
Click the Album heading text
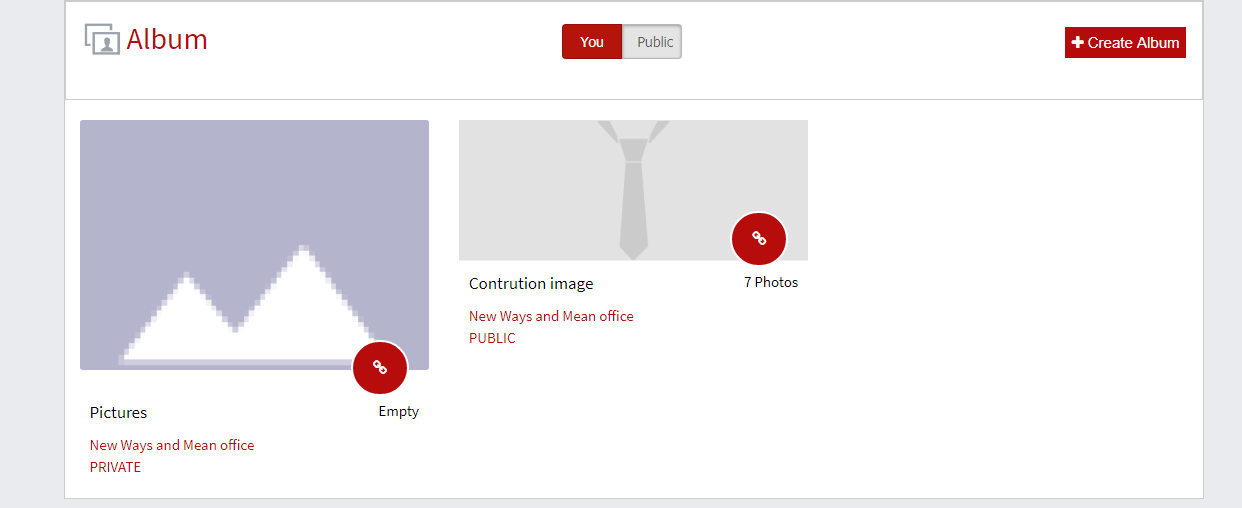[x=167, y=39]
